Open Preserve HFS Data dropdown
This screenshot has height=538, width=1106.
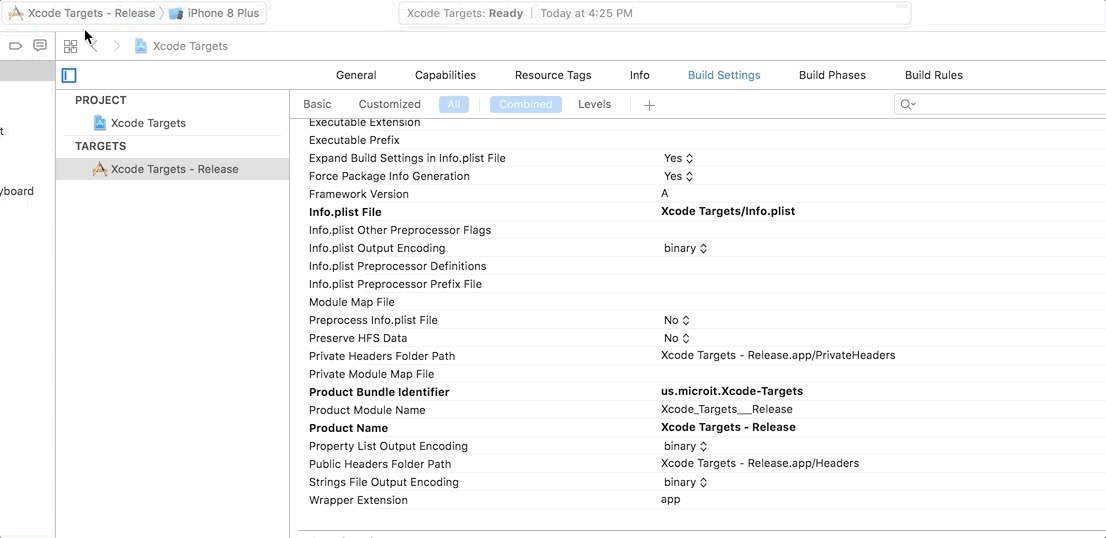pyautogui.click(x=678, y=338)
